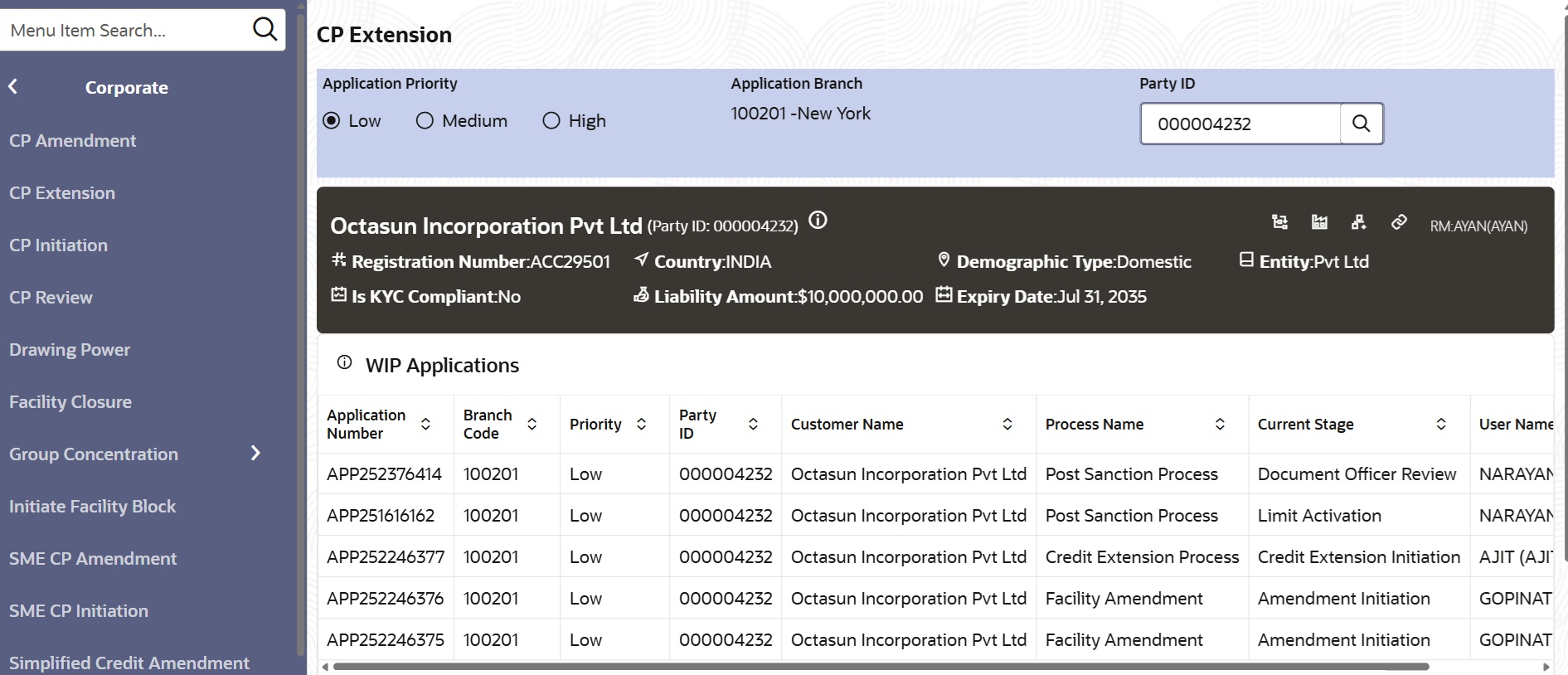Click the info icon beside WIP Applications
1568x675 pixels.
tap(344, 362)
